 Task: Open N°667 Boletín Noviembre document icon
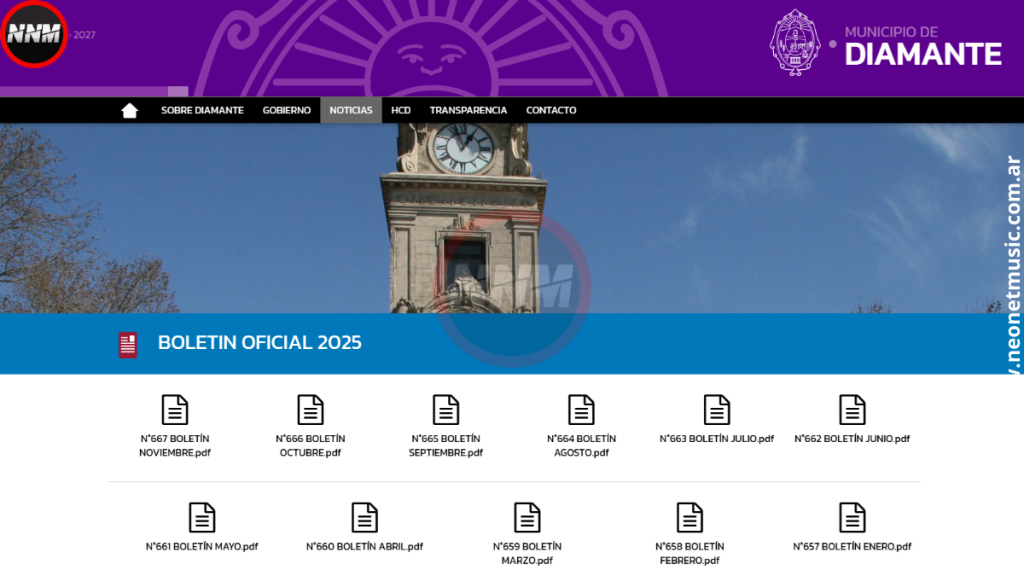point(175,409)
